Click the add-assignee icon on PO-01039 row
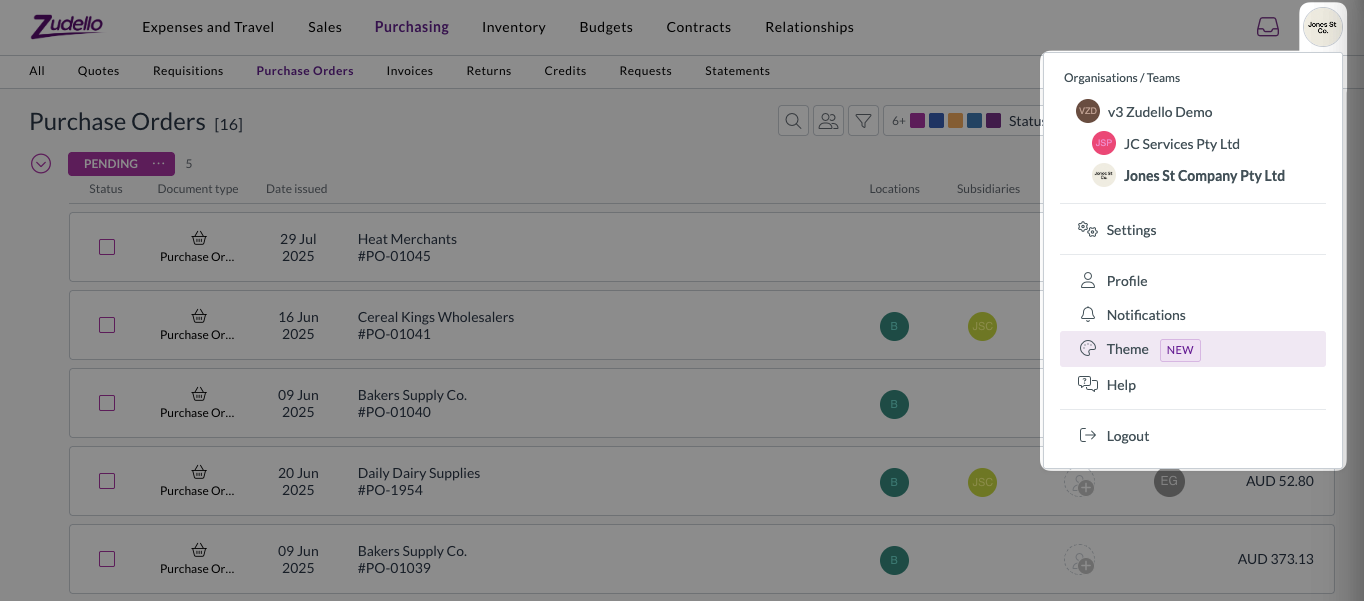 click(x=1079, y=559)
